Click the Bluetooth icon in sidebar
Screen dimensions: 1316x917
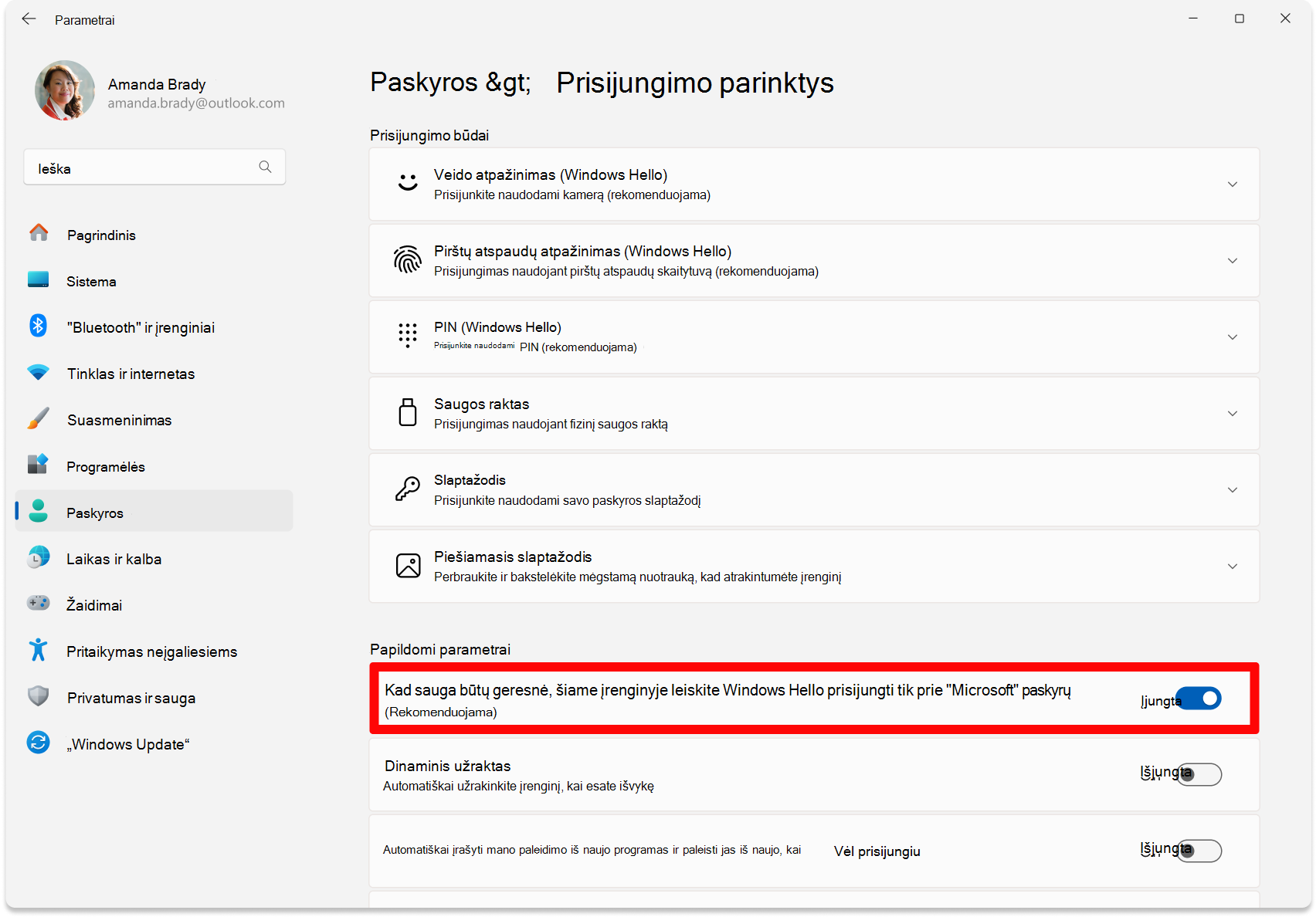38,325
